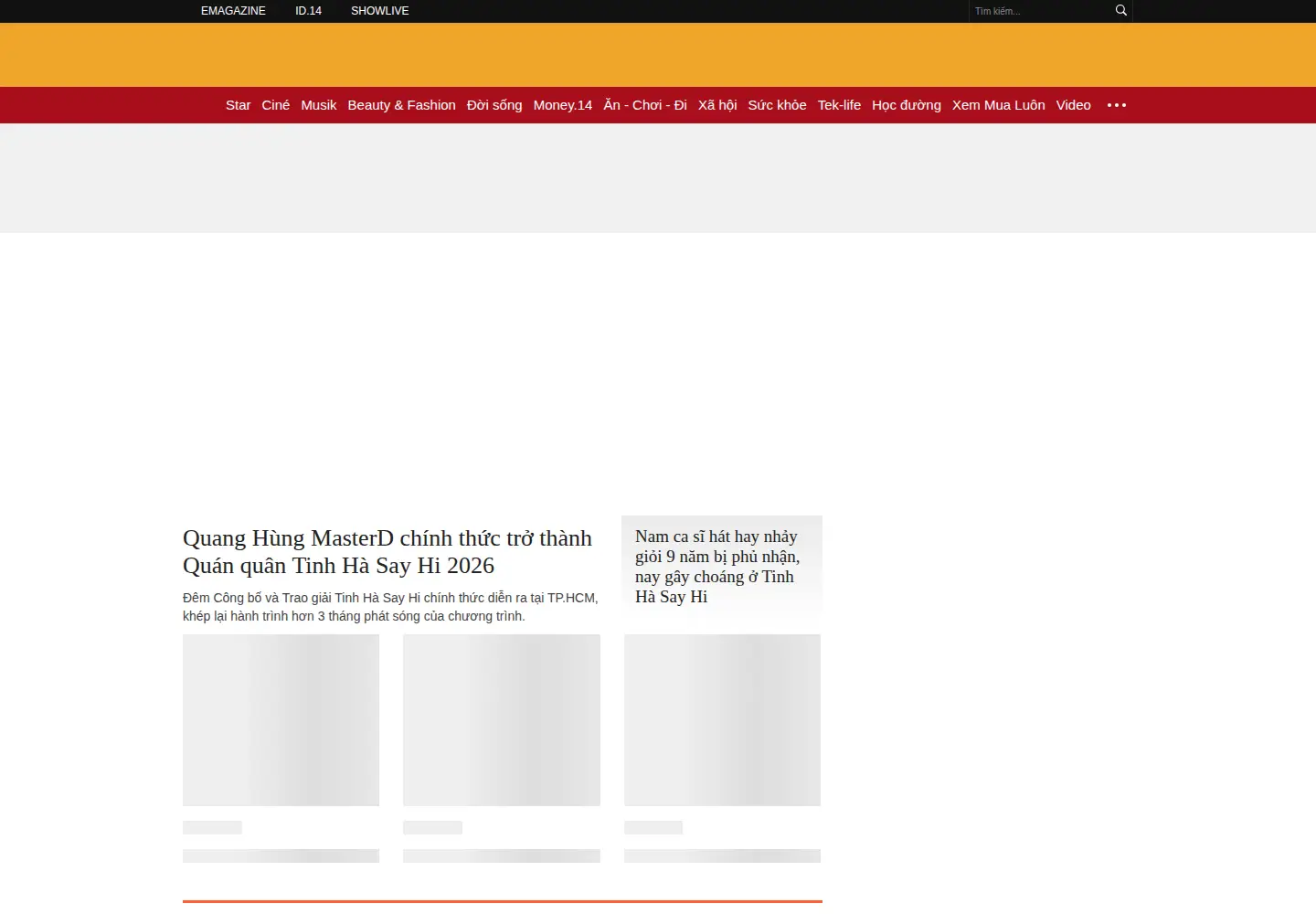The height and width of the screenshot is (914, 1316).
Task: Click the search magnifier icon
Action: click(x=1121, y=11)
